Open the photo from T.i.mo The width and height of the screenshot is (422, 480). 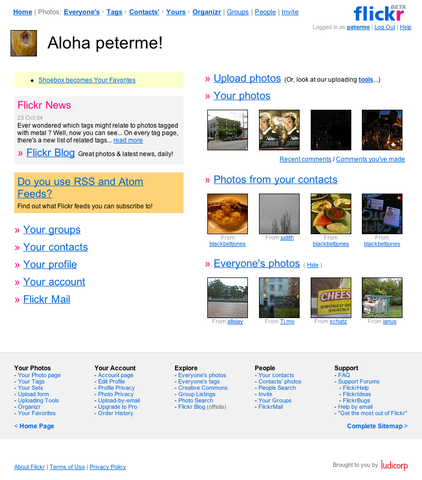click(279, 298)
